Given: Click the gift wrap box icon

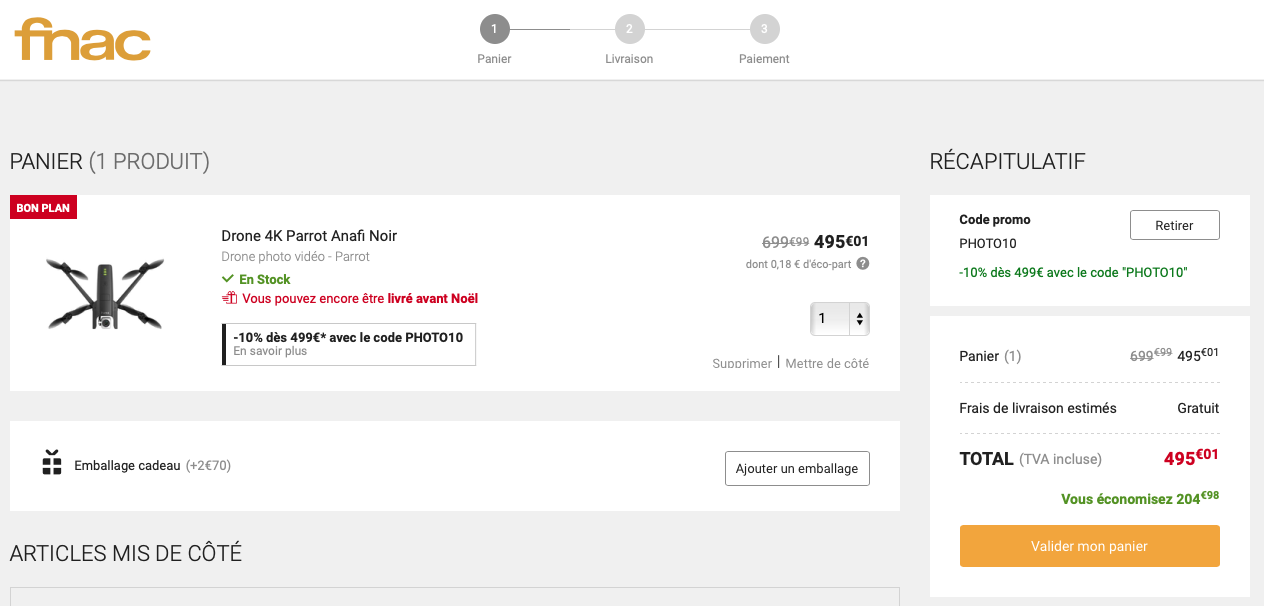Looking at the screenshot, I should click(52, 463).
